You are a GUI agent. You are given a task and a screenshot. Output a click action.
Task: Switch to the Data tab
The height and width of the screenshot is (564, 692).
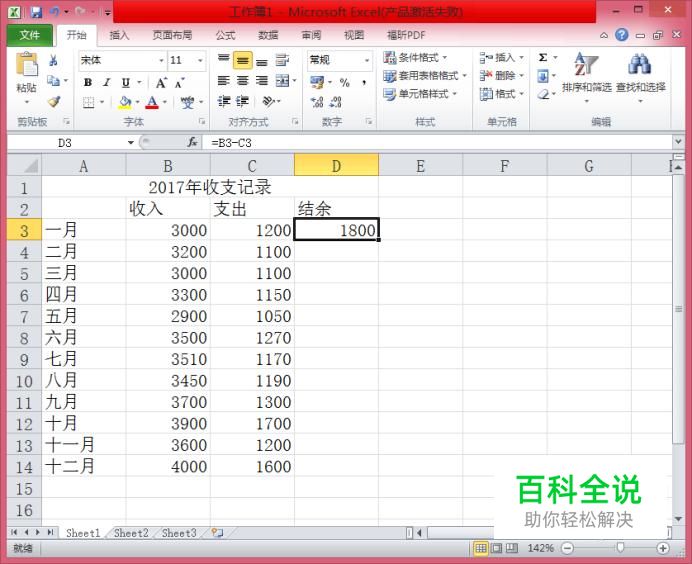[x=268, y=35]
